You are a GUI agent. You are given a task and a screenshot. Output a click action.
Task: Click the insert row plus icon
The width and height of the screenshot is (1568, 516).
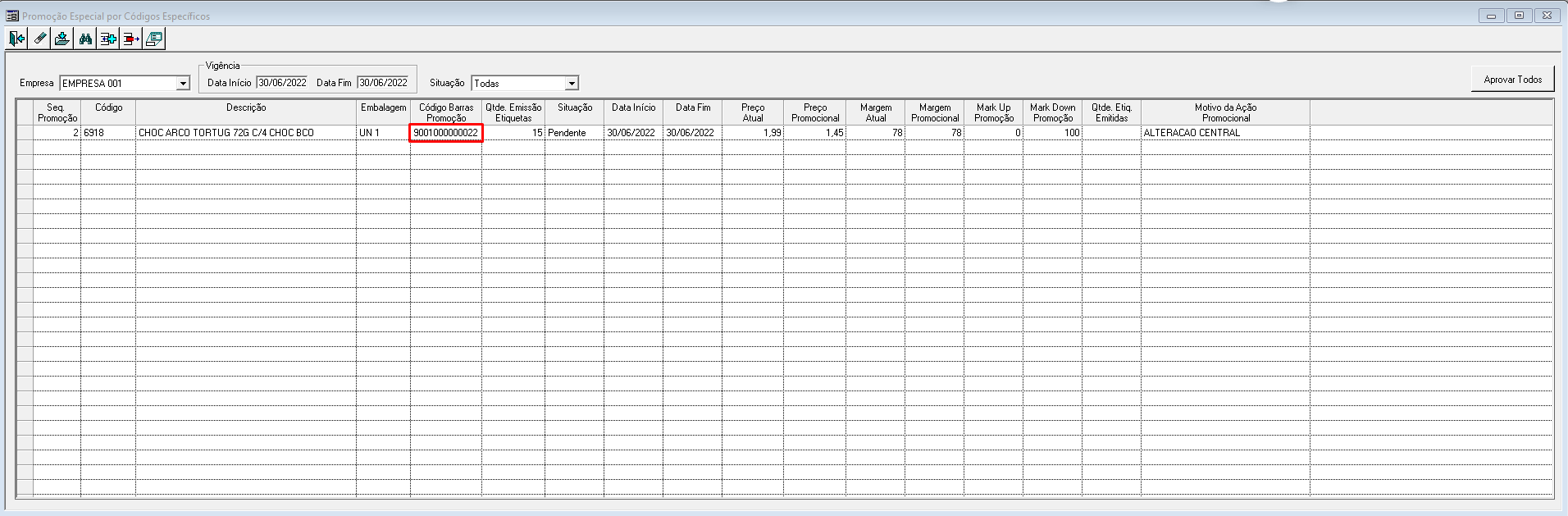click(x=108, y=39)
